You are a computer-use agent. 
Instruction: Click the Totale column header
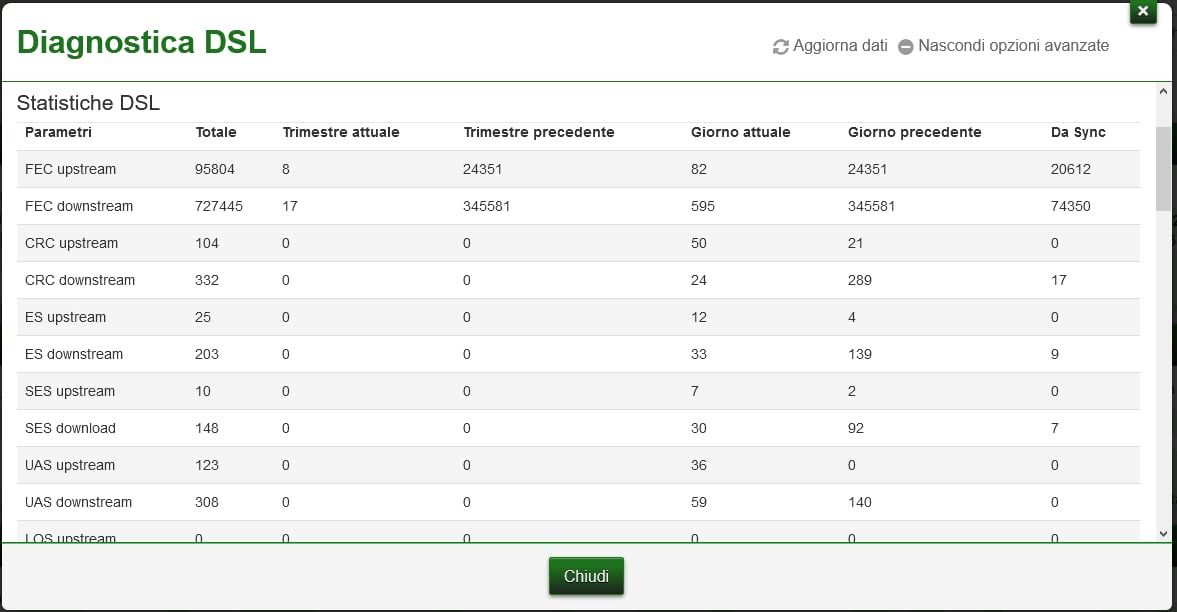pyautogui.click(x=216, y=132)
